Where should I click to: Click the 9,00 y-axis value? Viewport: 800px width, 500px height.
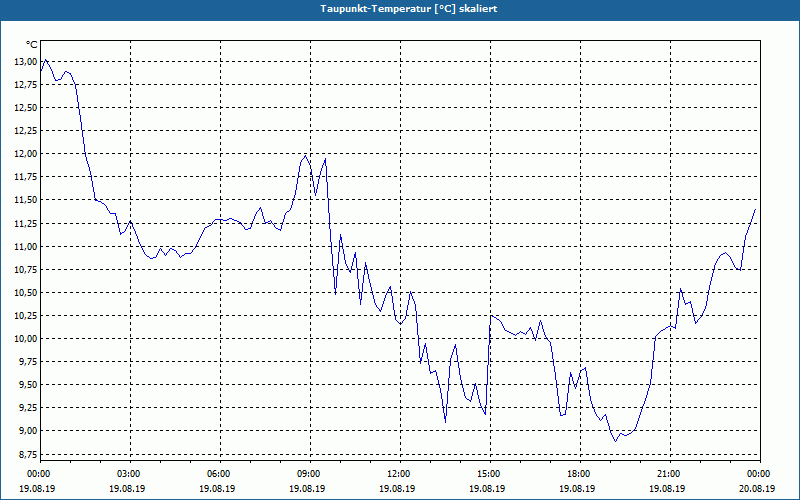pos(29,431)
